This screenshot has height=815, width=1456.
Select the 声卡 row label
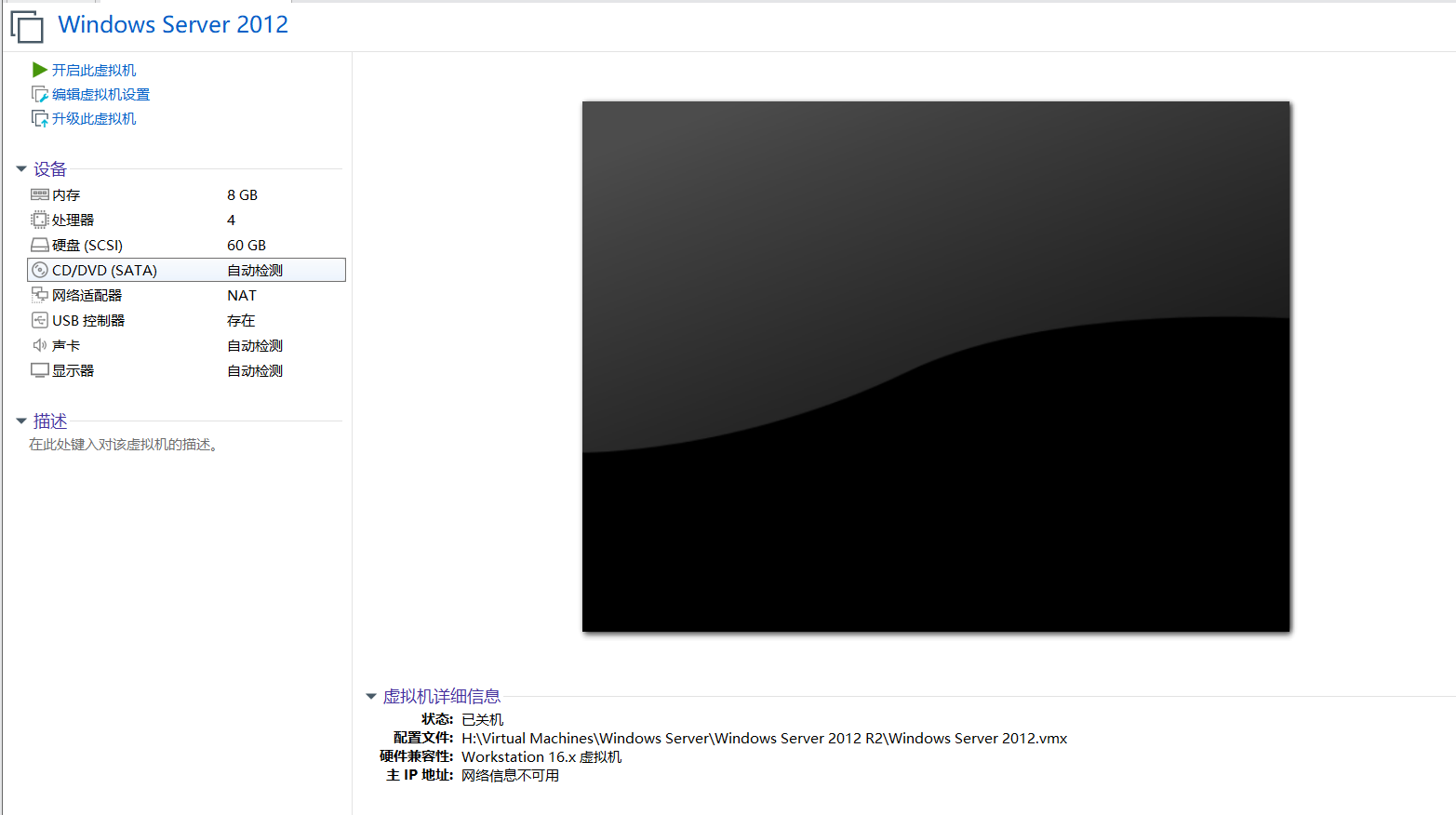tap(66, 345)
